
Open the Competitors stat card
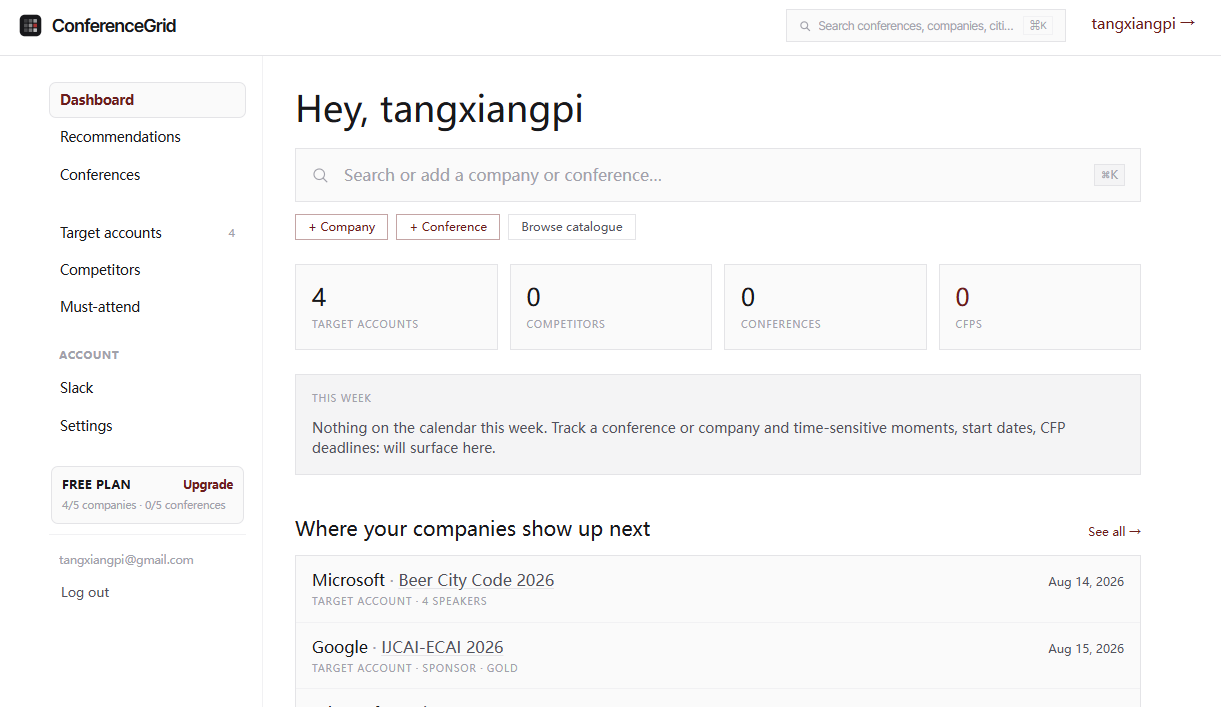coord(611,307)
